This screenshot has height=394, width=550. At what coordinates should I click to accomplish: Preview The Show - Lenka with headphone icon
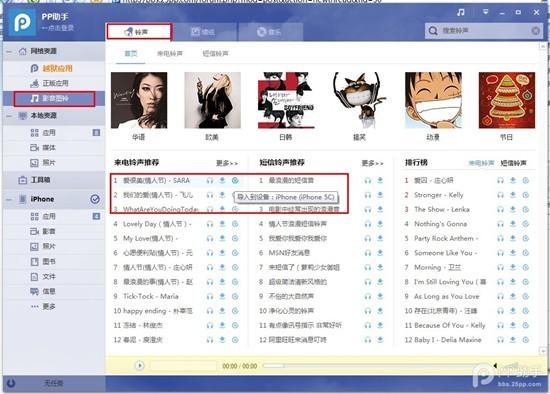(501, 209)
